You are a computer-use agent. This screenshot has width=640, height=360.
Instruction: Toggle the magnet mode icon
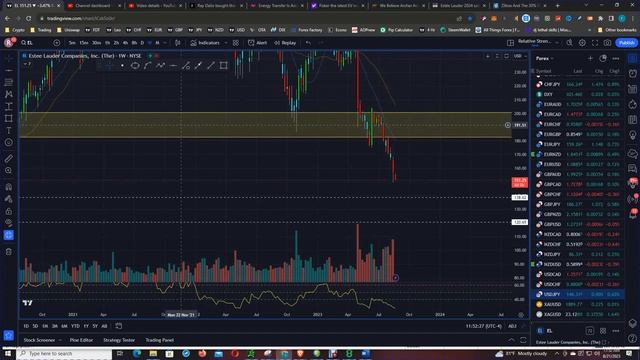click(x=9, y=187)
